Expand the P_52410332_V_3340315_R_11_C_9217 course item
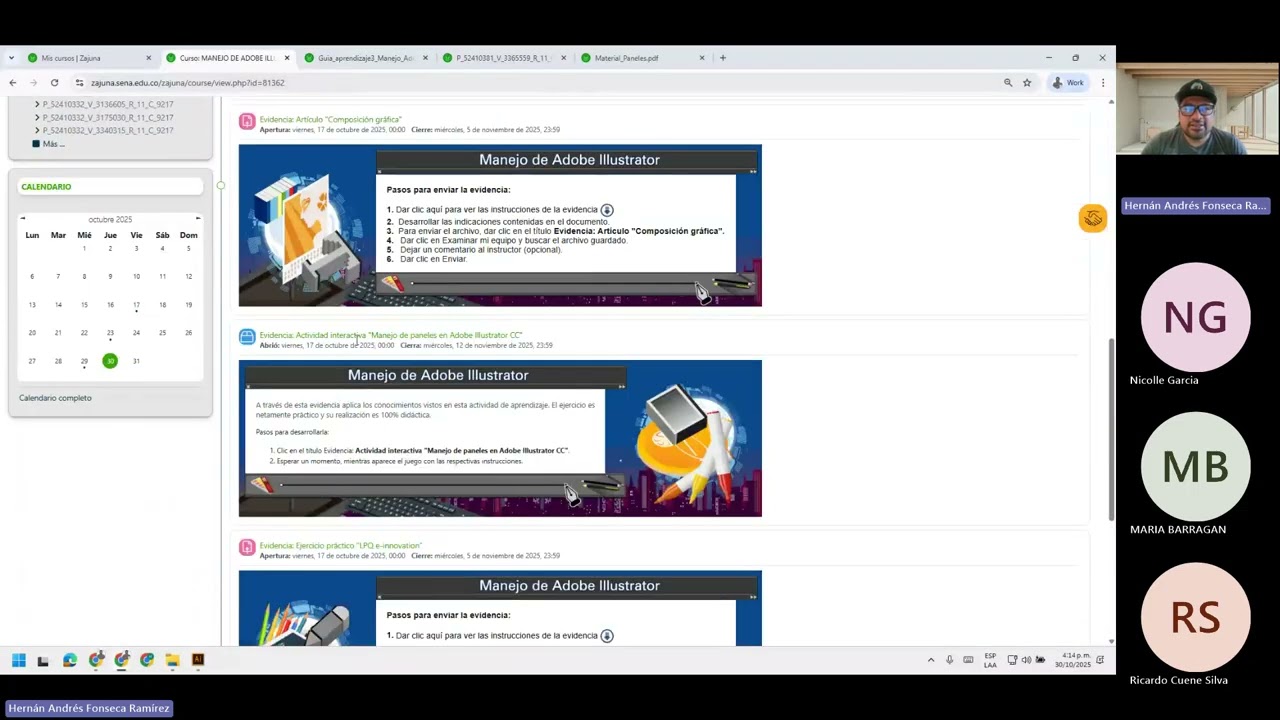The width and height of the screenshot is (1280, 720). 37,130
